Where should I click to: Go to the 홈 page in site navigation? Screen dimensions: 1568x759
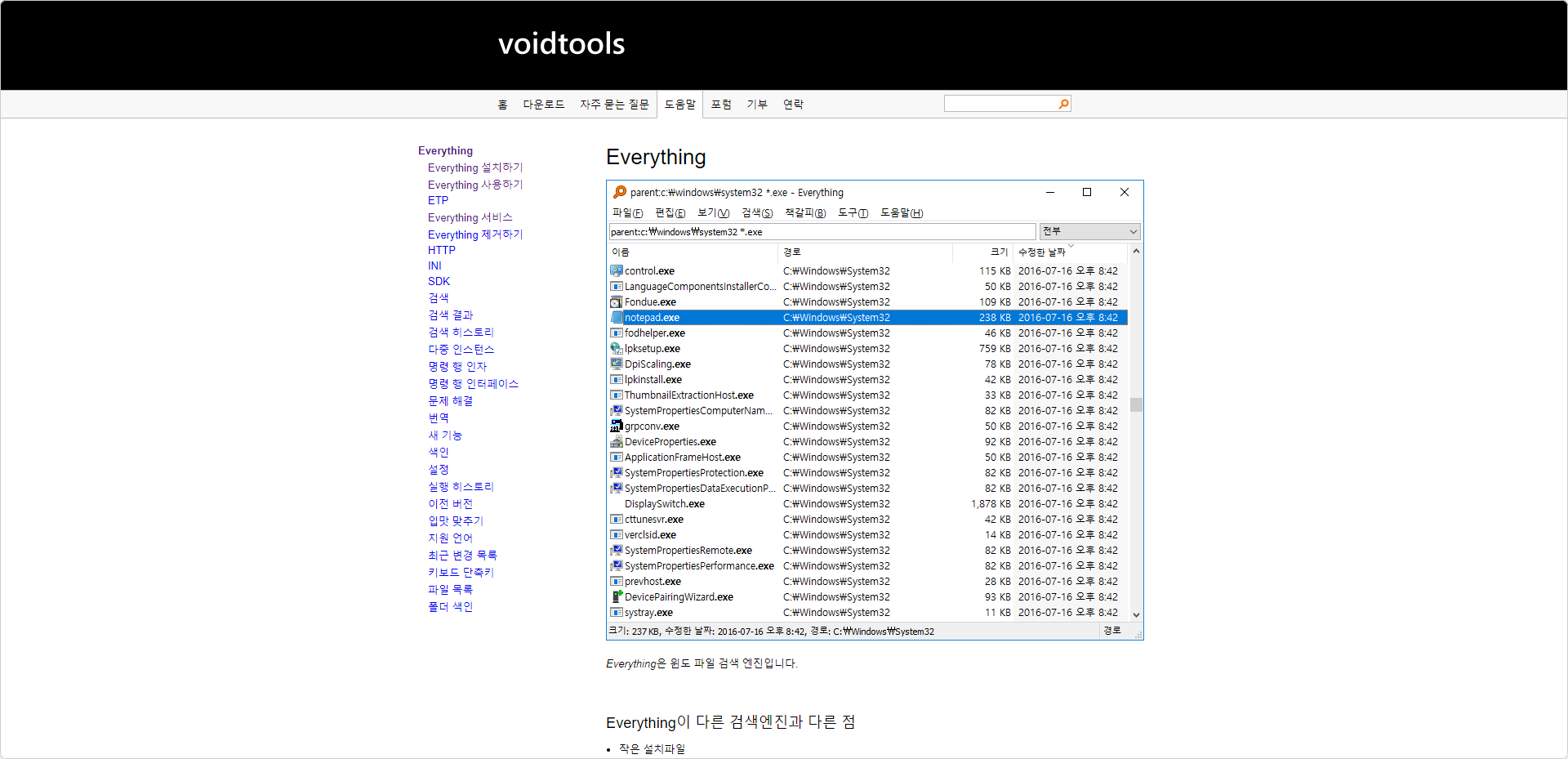coord(502,105)
